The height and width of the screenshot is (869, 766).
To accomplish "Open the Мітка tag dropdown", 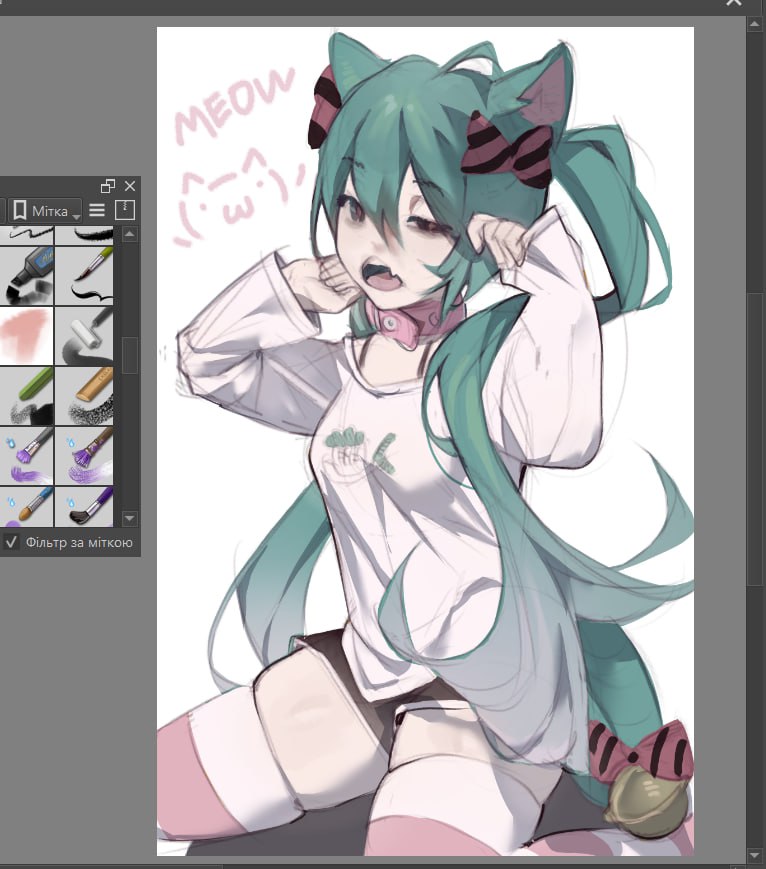I will coord(45,211).
